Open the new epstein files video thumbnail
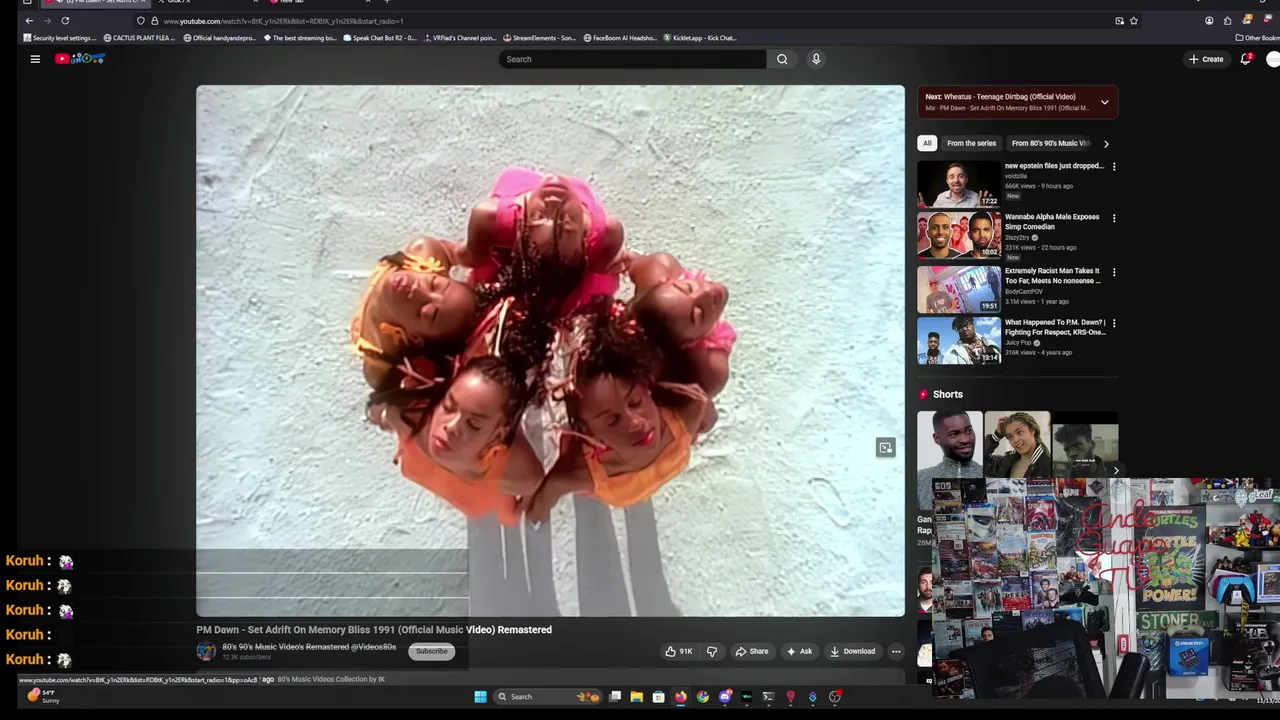This screenshot has height=720, width=1280. tap(959, 184)
